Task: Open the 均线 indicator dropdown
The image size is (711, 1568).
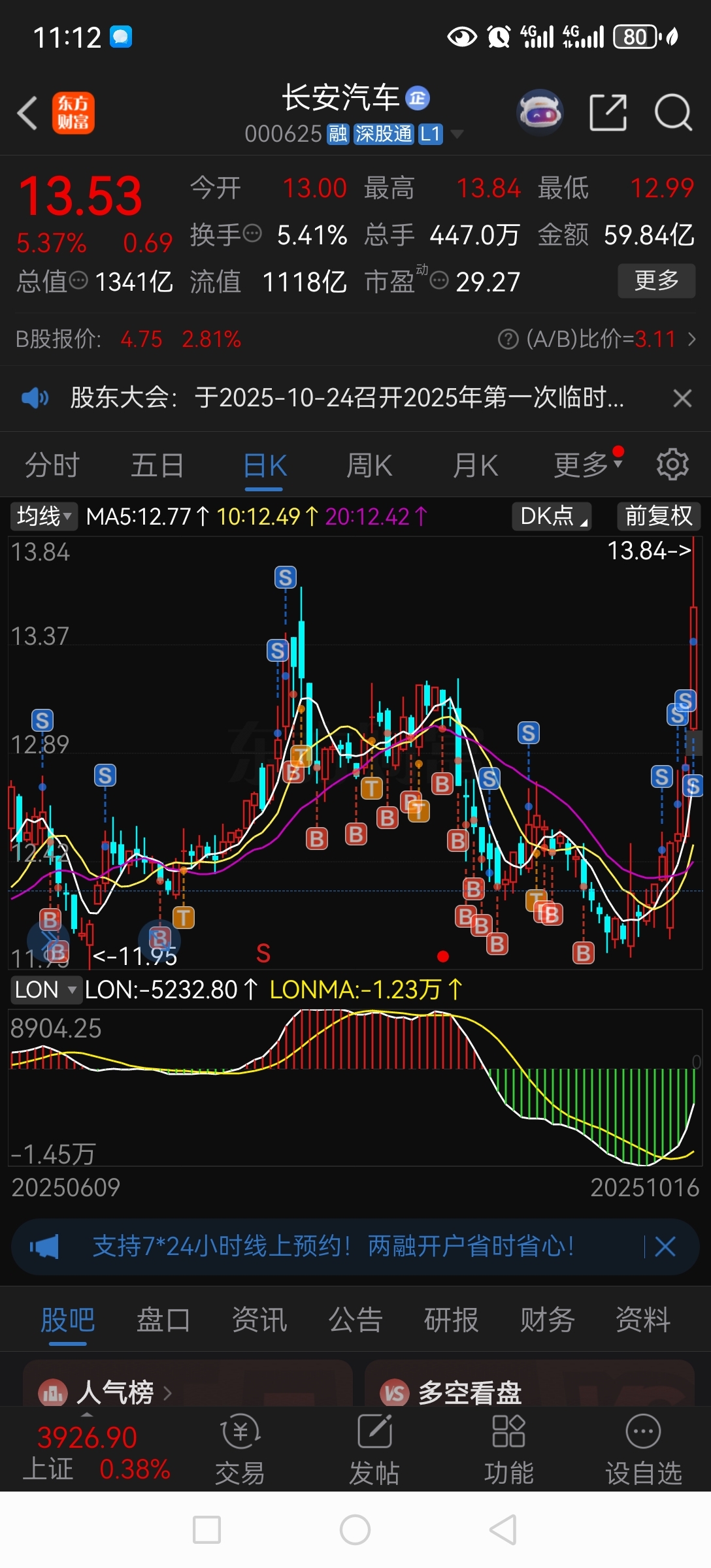Action: point(44,516)
